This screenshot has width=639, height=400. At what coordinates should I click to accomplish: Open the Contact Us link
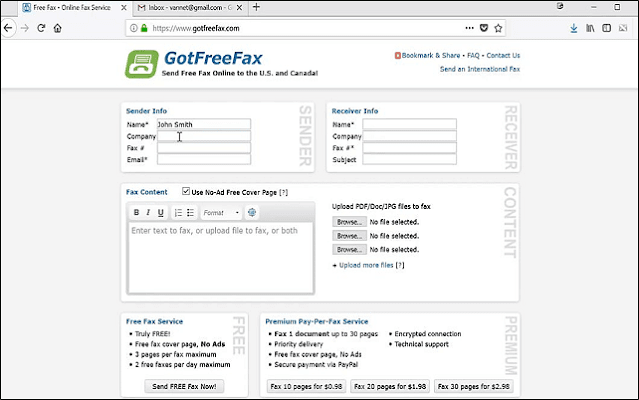[503, 55]
